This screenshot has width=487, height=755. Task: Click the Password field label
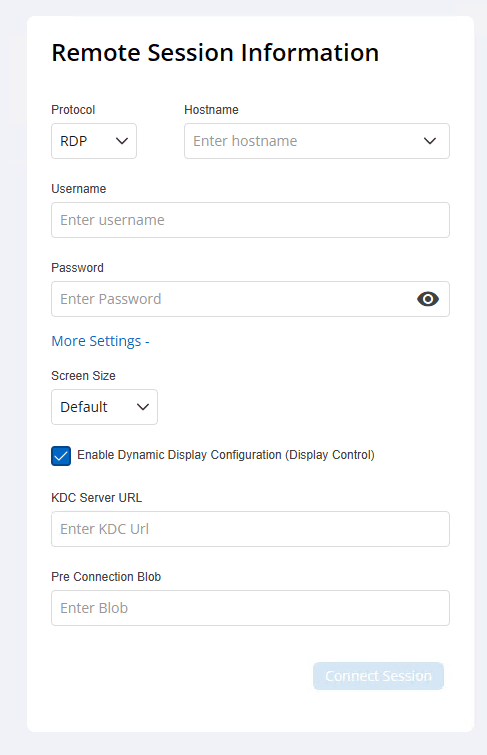(x=78, y=268)
